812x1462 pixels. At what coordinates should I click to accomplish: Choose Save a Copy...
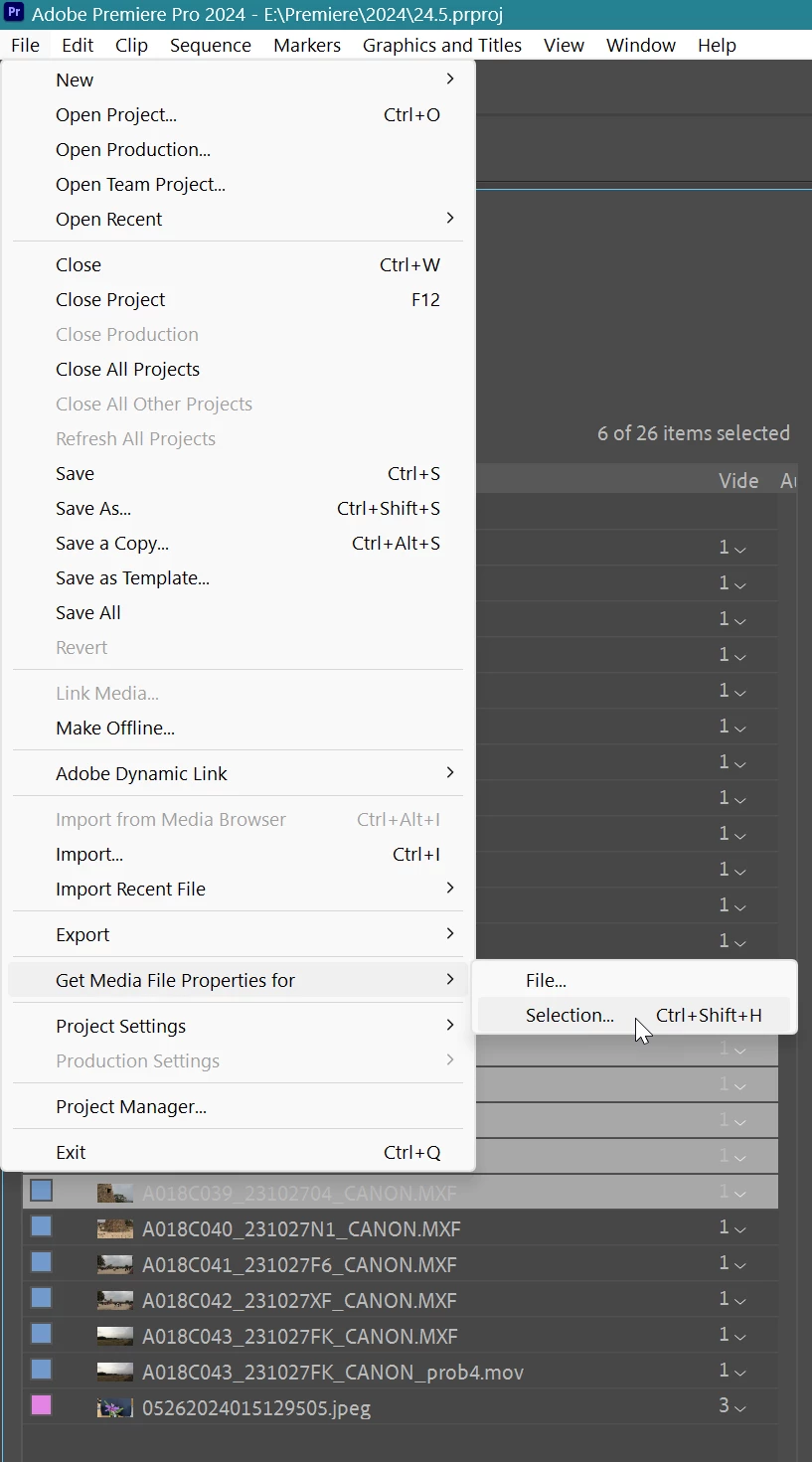tap(238, 544)
